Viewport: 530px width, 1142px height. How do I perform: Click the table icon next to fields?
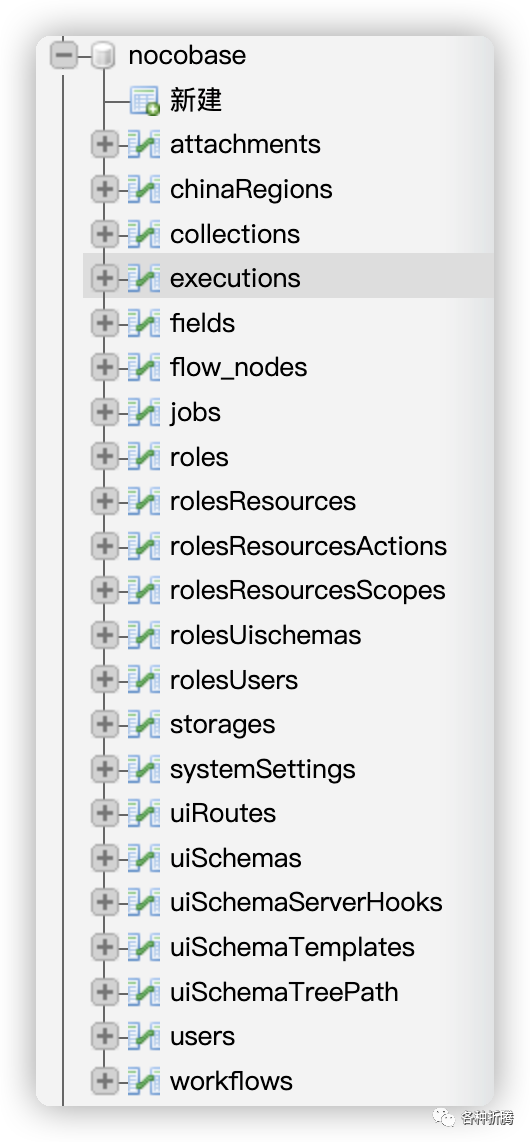pyautogui.click(x=143, y=323)
